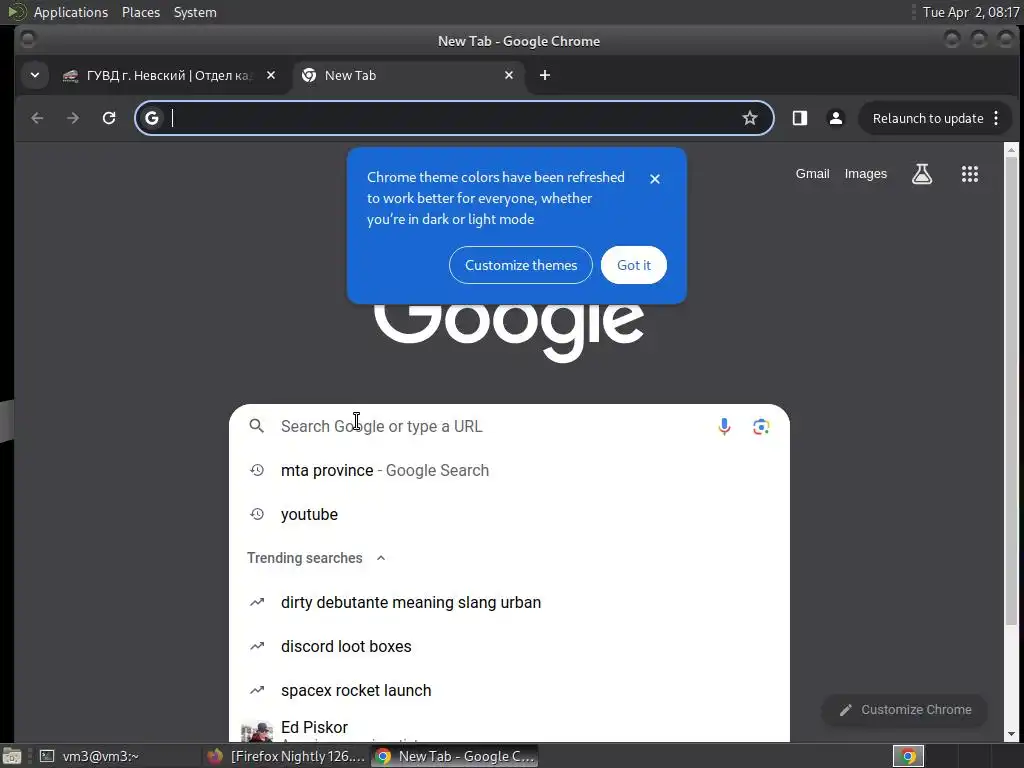Close the New Tab tab
Screen dimensions: 1024x768
click(509, 75)
